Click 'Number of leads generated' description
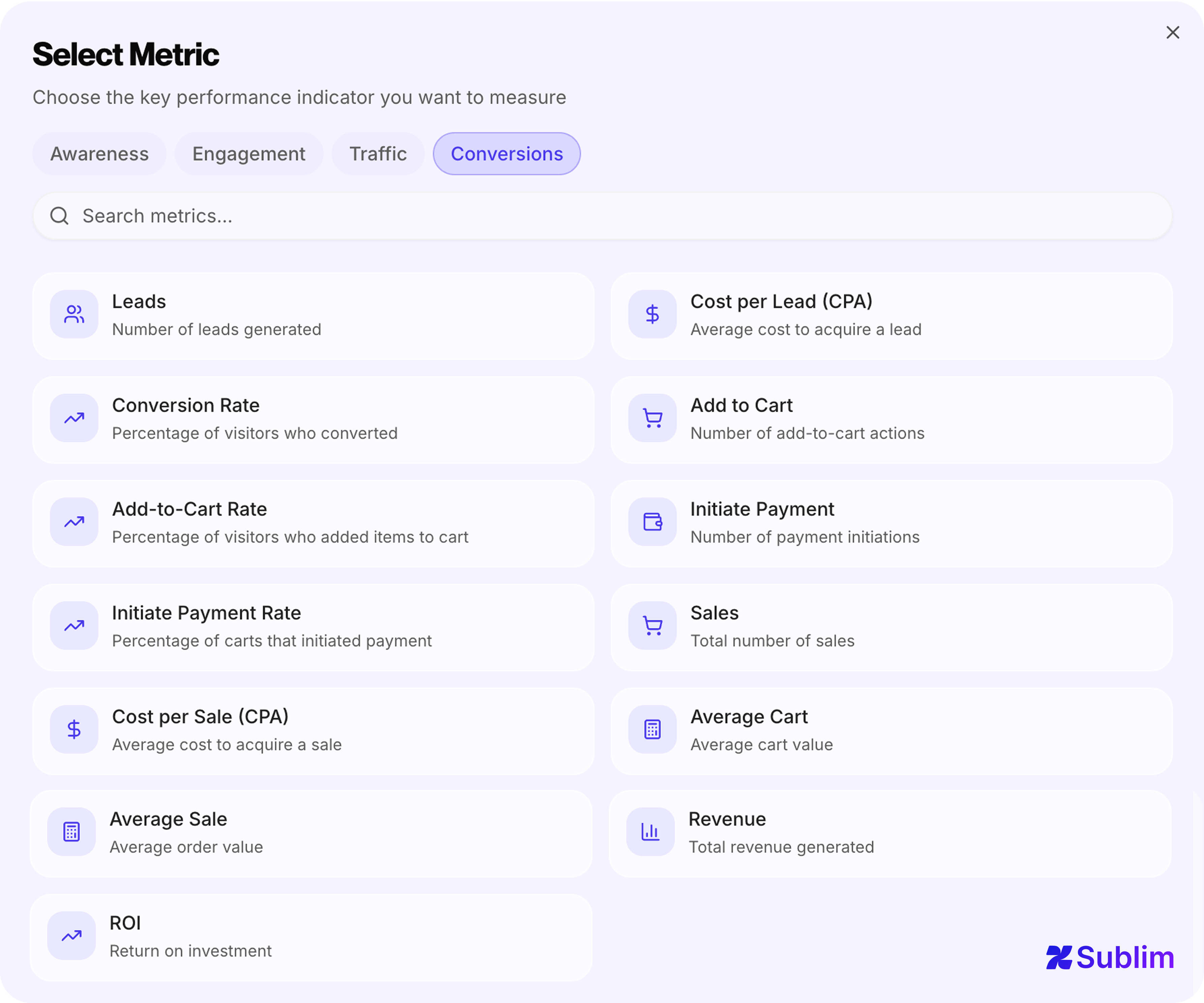Screen dimensions: 1204x1003 (x=217, y=330)
